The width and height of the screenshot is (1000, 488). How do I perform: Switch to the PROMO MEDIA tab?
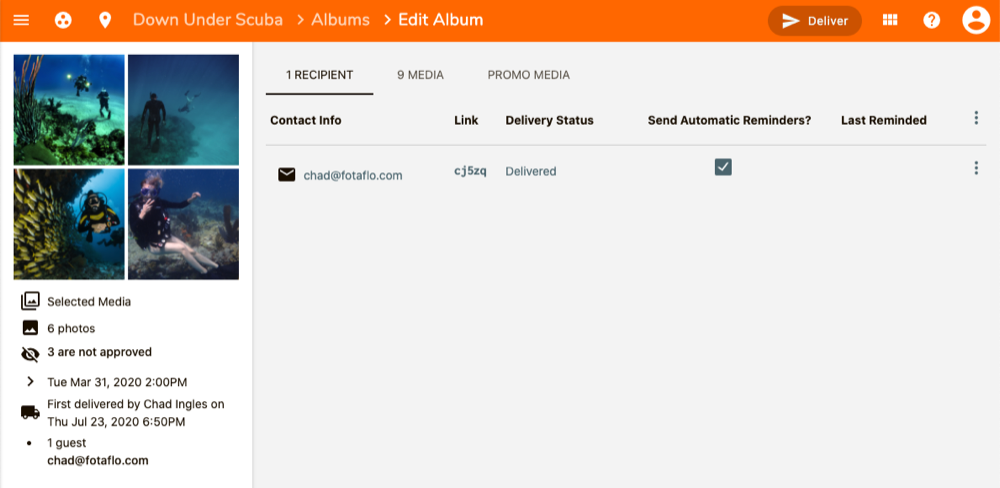click(529, 75)
